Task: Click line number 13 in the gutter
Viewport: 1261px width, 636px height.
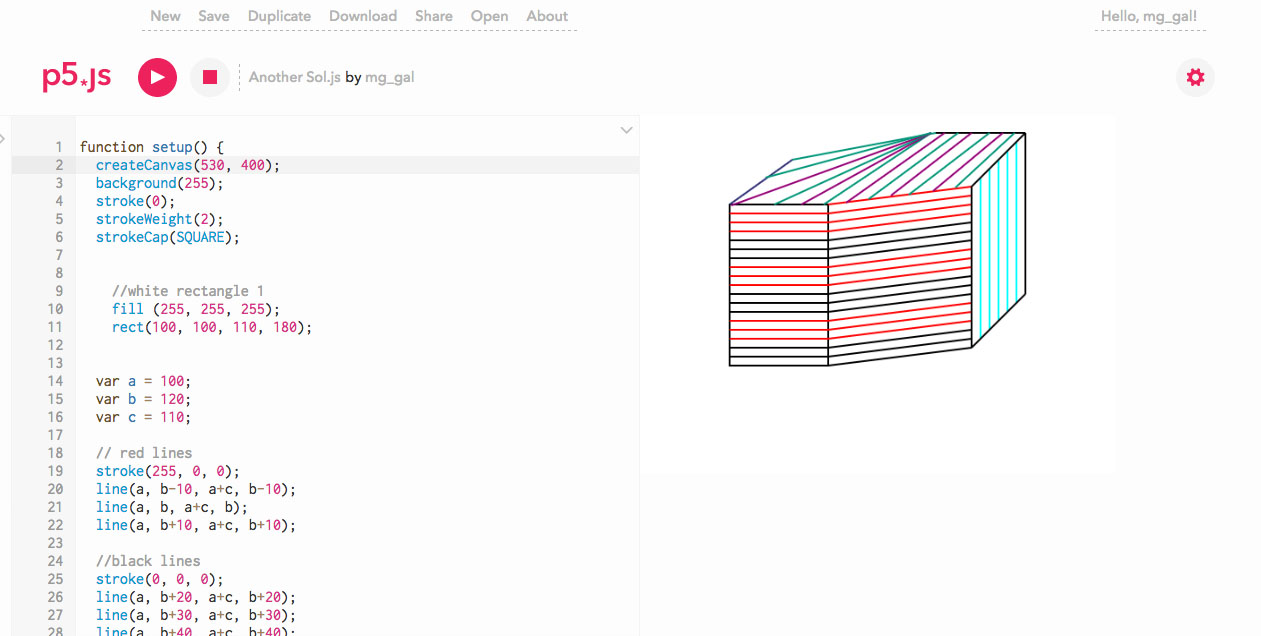Action: 55,363
